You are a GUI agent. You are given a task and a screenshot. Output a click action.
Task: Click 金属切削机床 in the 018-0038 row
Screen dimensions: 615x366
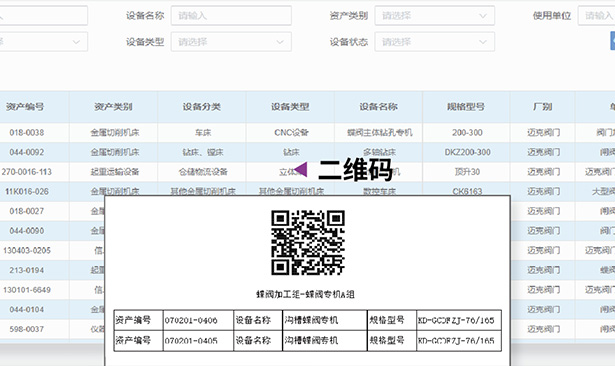pyautogui.click(x=115, y=133)
